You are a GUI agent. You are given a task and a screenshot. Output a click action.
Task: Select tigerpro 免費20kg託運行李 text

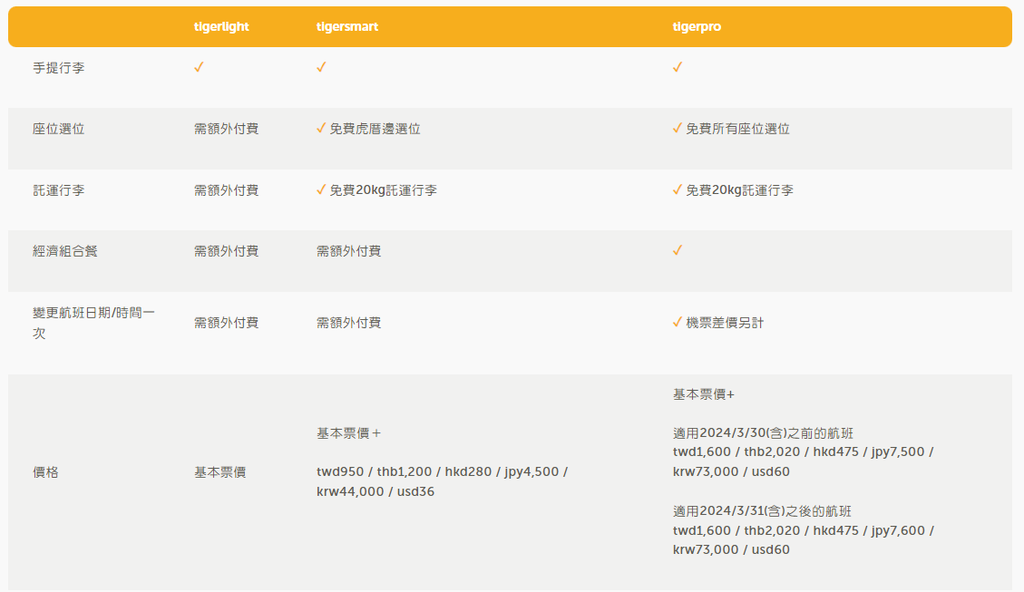coord(740,190)
